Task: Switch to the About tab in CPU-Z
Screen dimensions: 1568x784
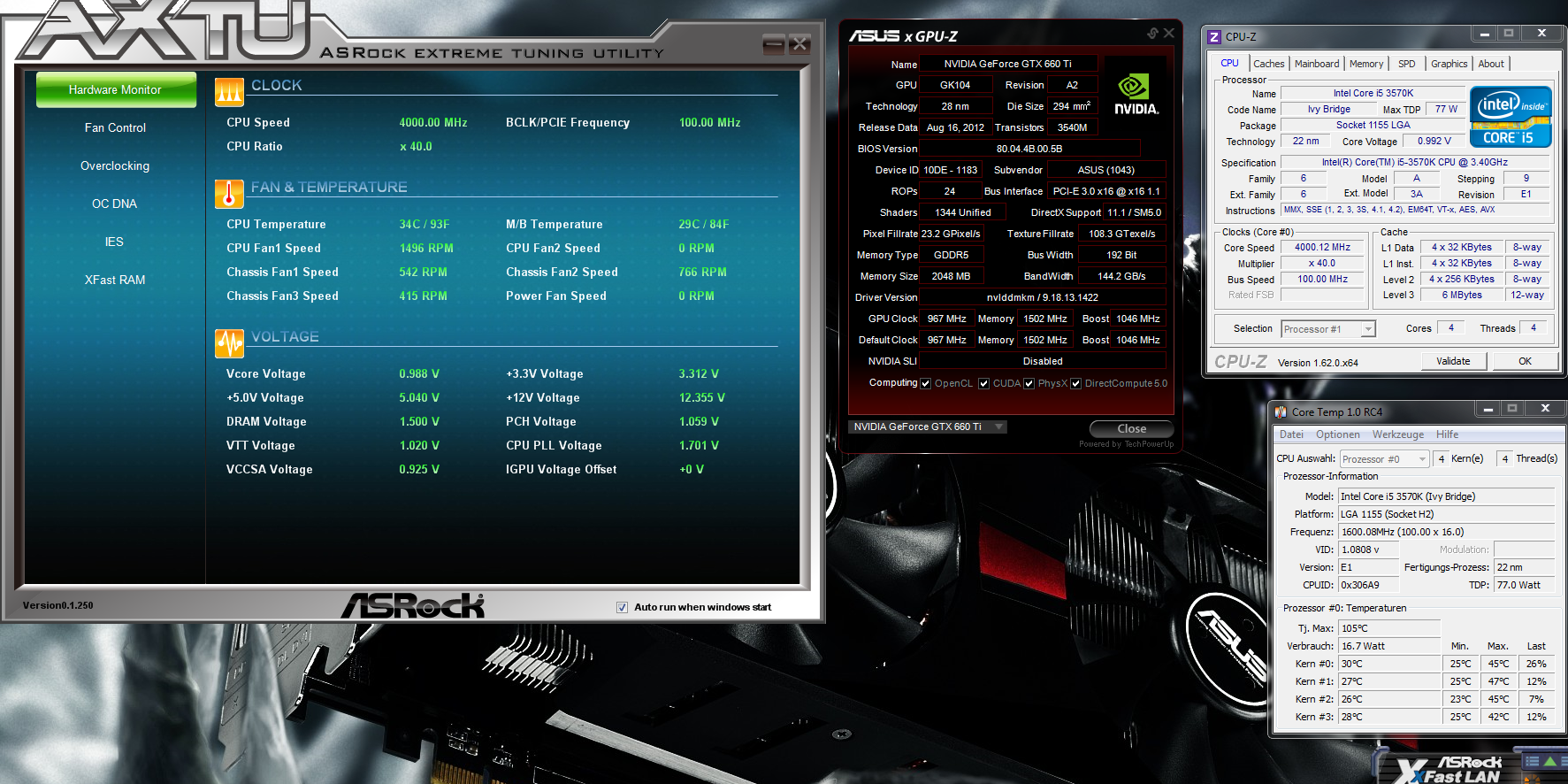Action: click(1491, 64)
